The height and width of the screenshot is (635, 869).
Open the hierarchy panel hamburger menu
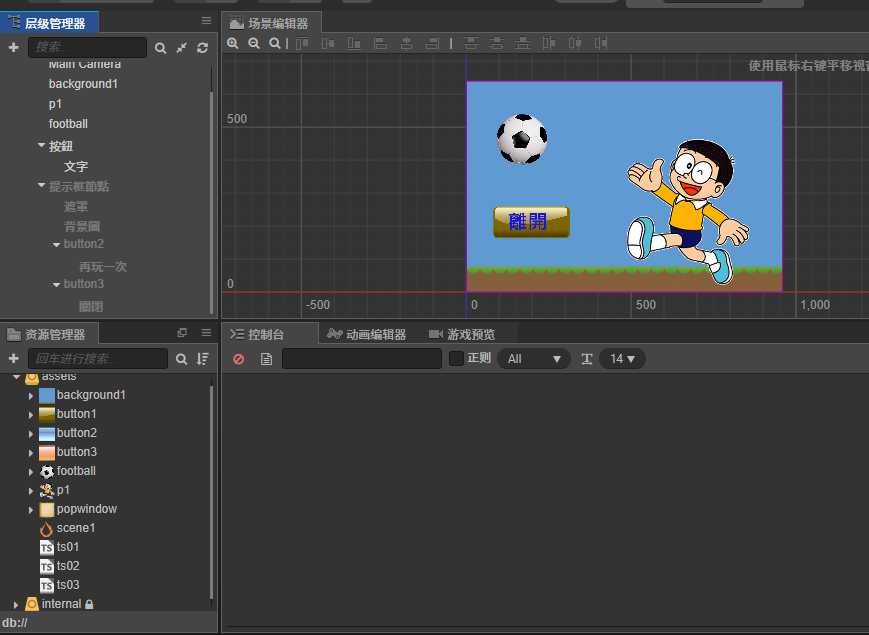click(206, 21)
